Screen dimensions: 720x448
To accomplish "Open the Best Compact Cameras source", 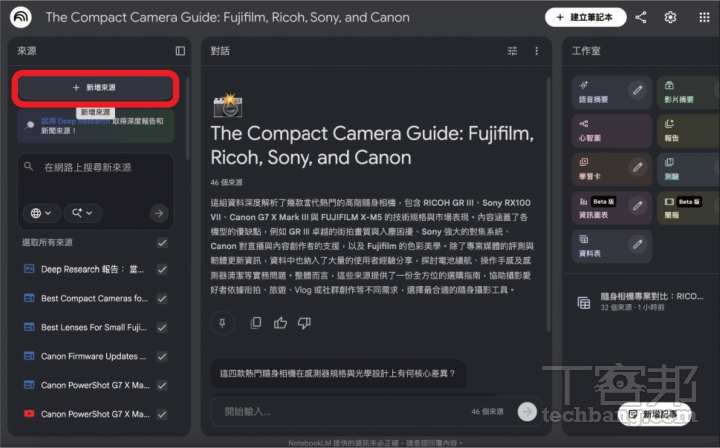I will tap(94, 298).
